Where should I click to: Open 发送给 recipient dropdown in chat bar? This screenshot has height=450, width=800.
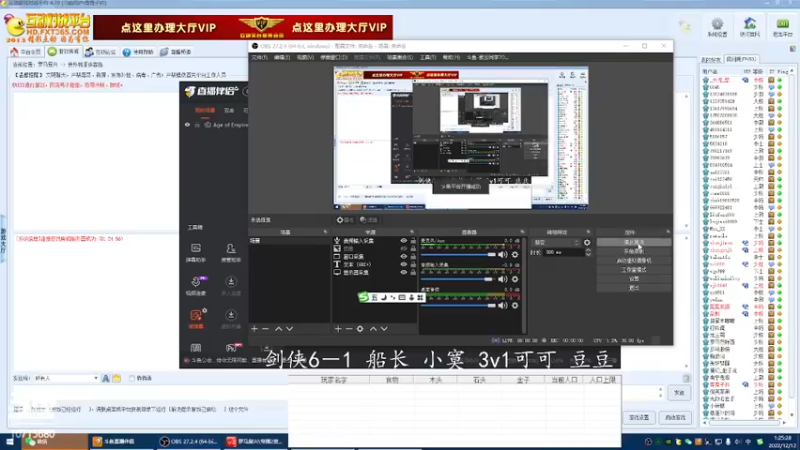tap(66, 378)
